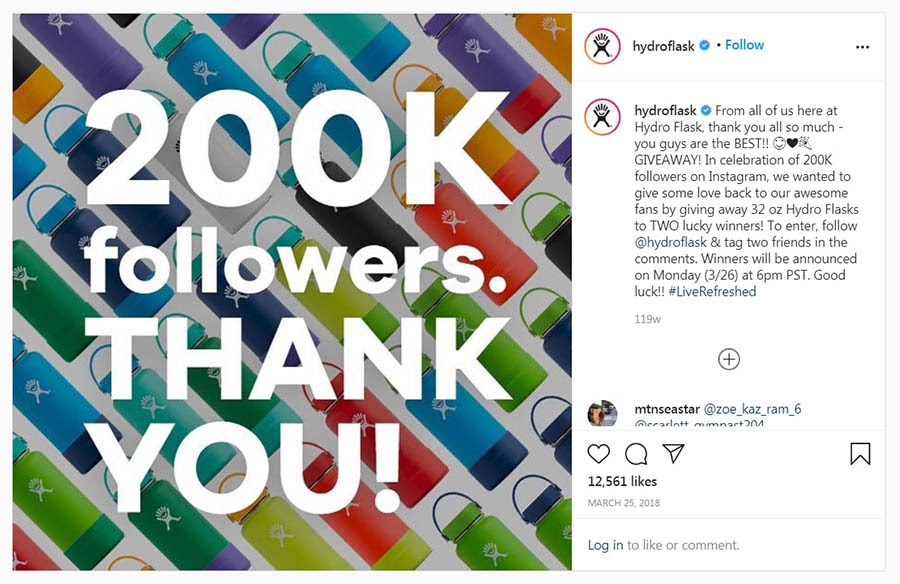The height and width of the screenshot is (584, 900).
Task: Open the three-dot more options menu
Action: click(x=862, y=47)
